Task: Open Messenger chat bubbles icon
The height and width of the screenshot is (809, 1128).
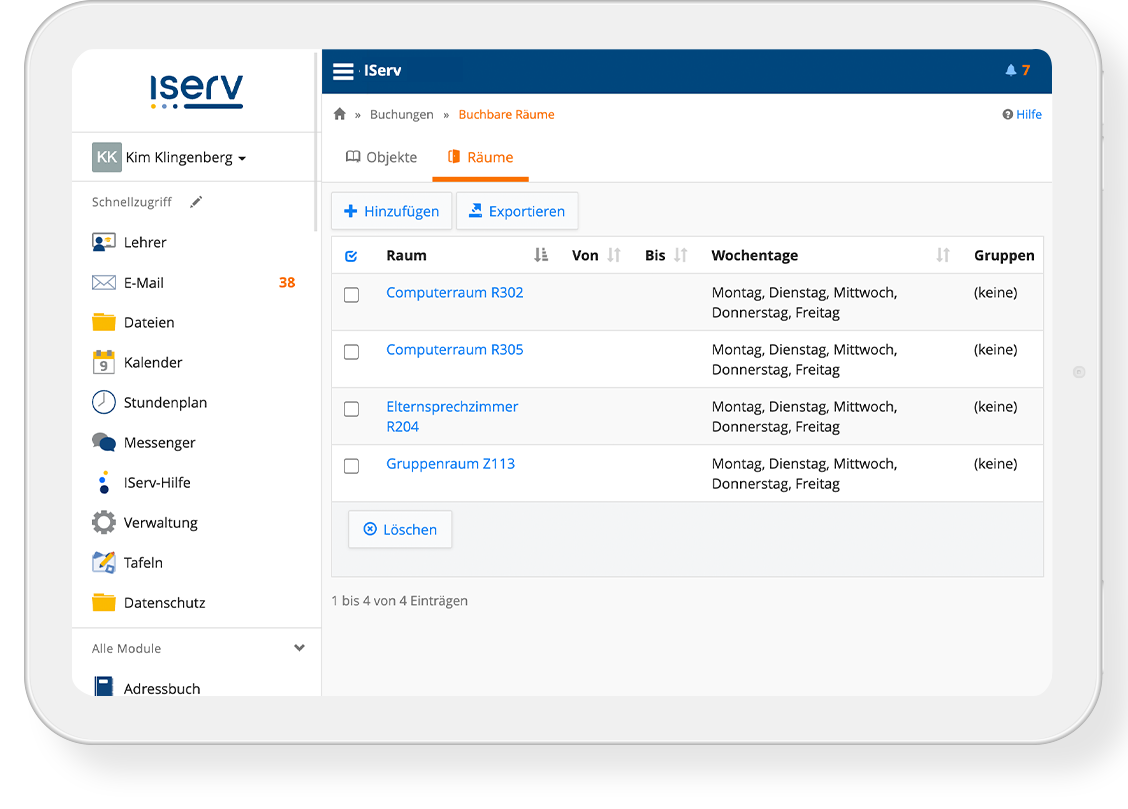Action: (104, 442)
